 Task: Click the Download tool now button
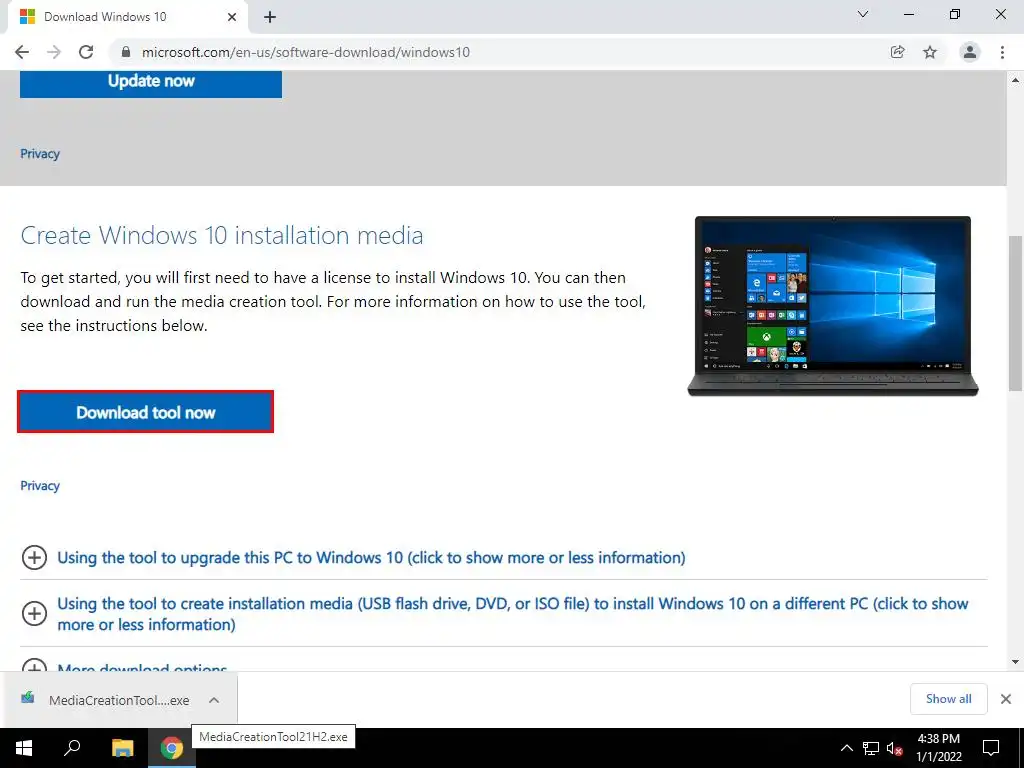coord(145,412)
